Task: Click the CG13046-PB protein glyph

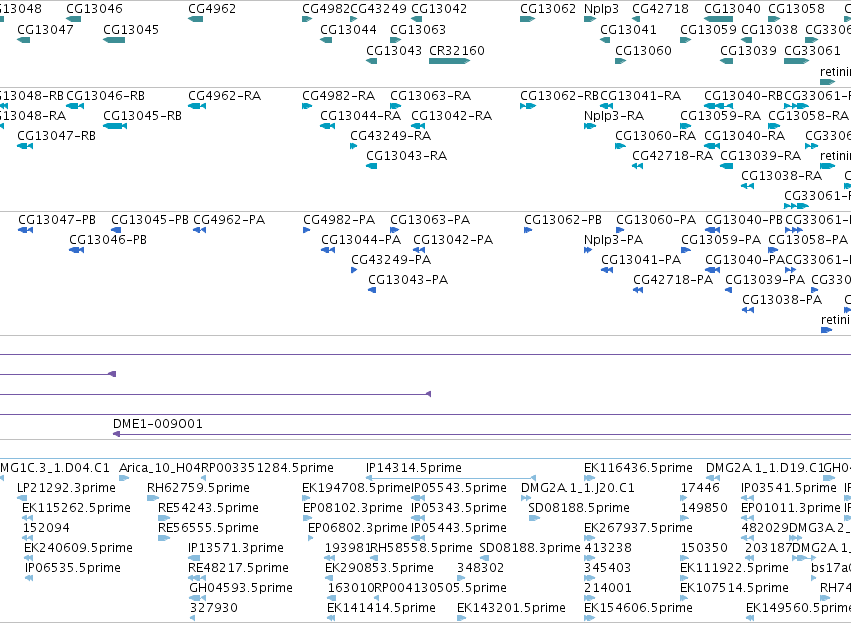Action: tap(77, 250)
